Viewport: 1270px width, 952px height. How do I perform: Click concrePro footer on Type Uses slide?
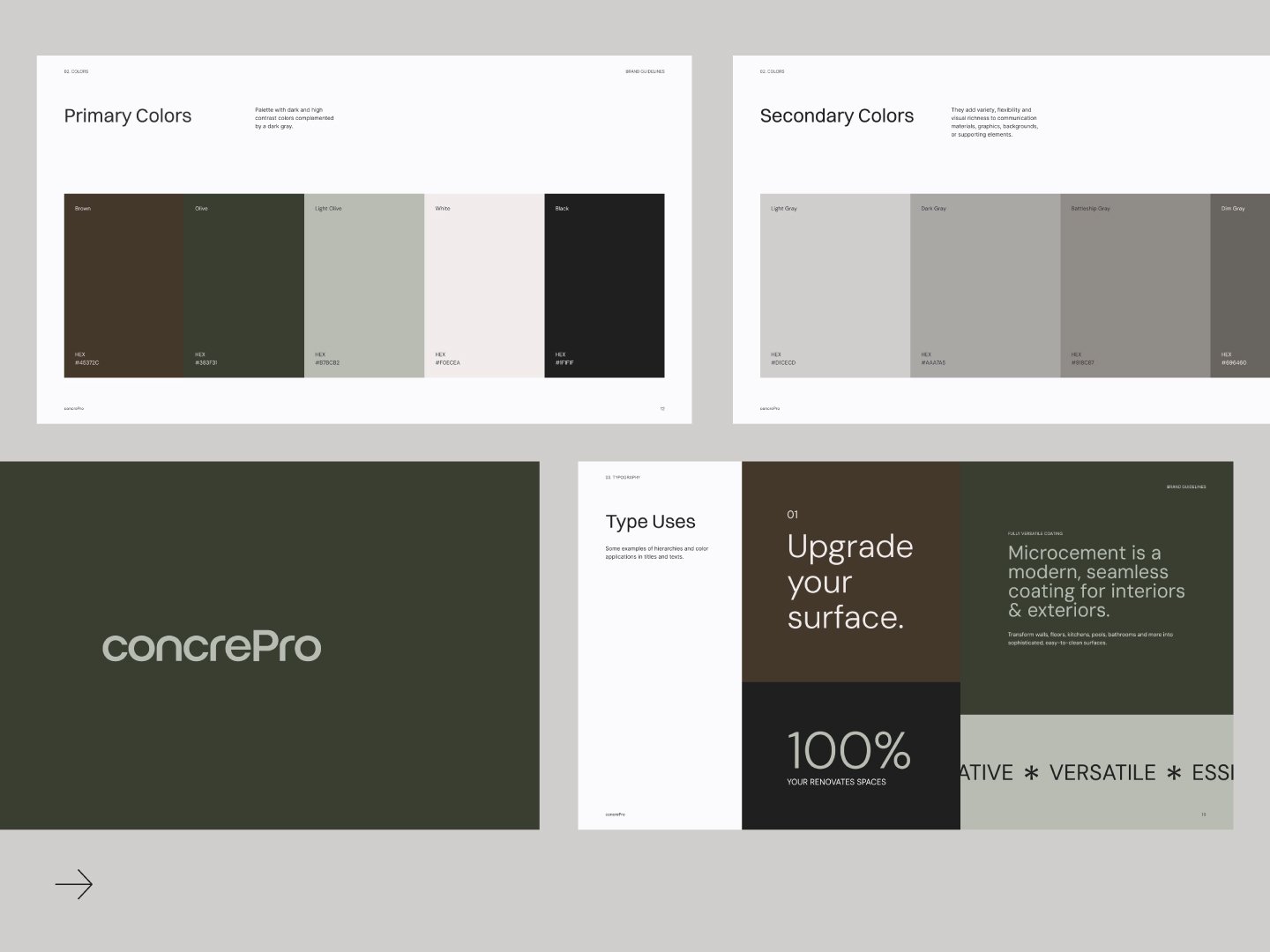tap(616, 814)
